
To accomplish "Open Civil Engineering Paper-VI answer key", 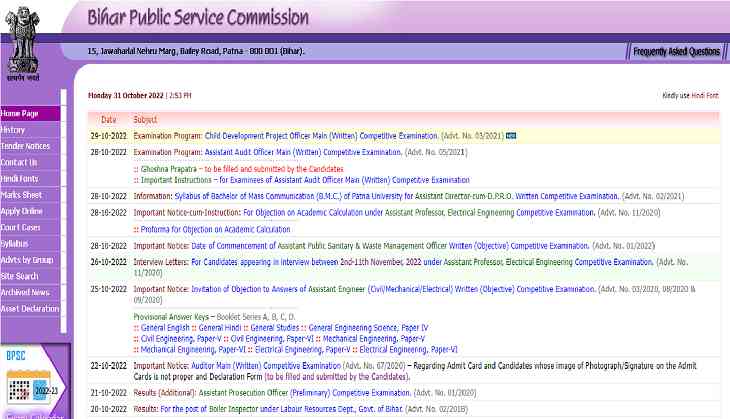I will (272, 338).
